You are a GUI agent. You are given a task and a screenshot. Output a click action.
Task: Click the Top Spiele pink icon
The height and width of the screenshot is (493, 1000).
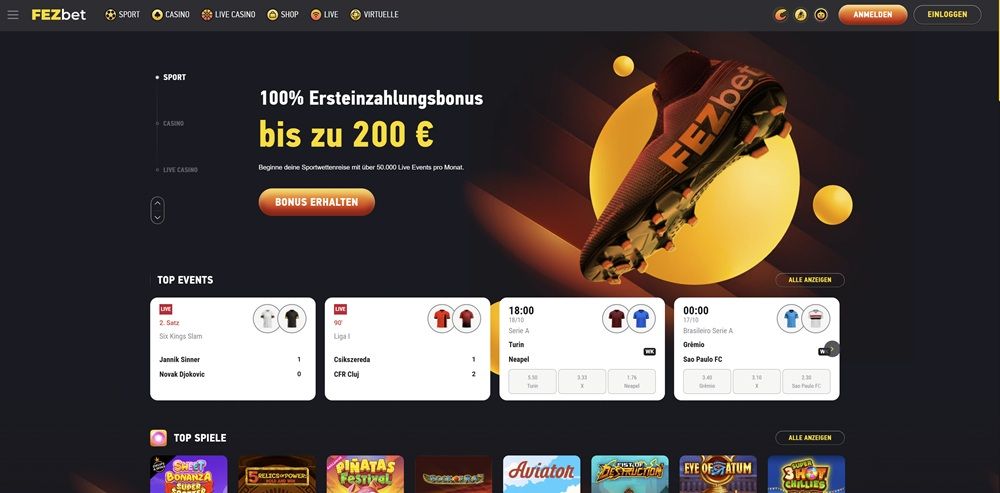point(158,438)
